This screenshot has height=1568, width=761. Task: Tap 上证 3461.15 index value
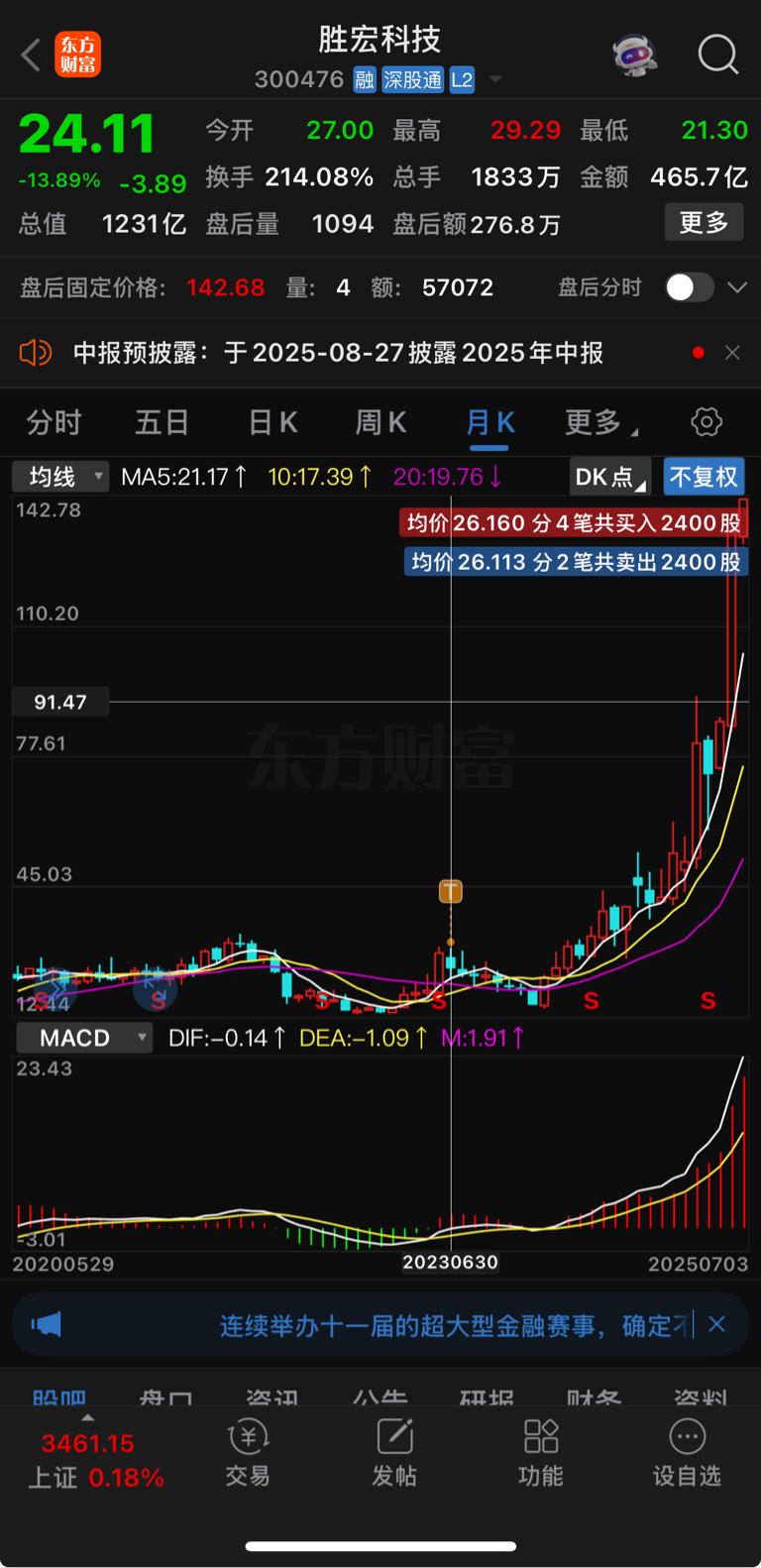click(88, 1443)
